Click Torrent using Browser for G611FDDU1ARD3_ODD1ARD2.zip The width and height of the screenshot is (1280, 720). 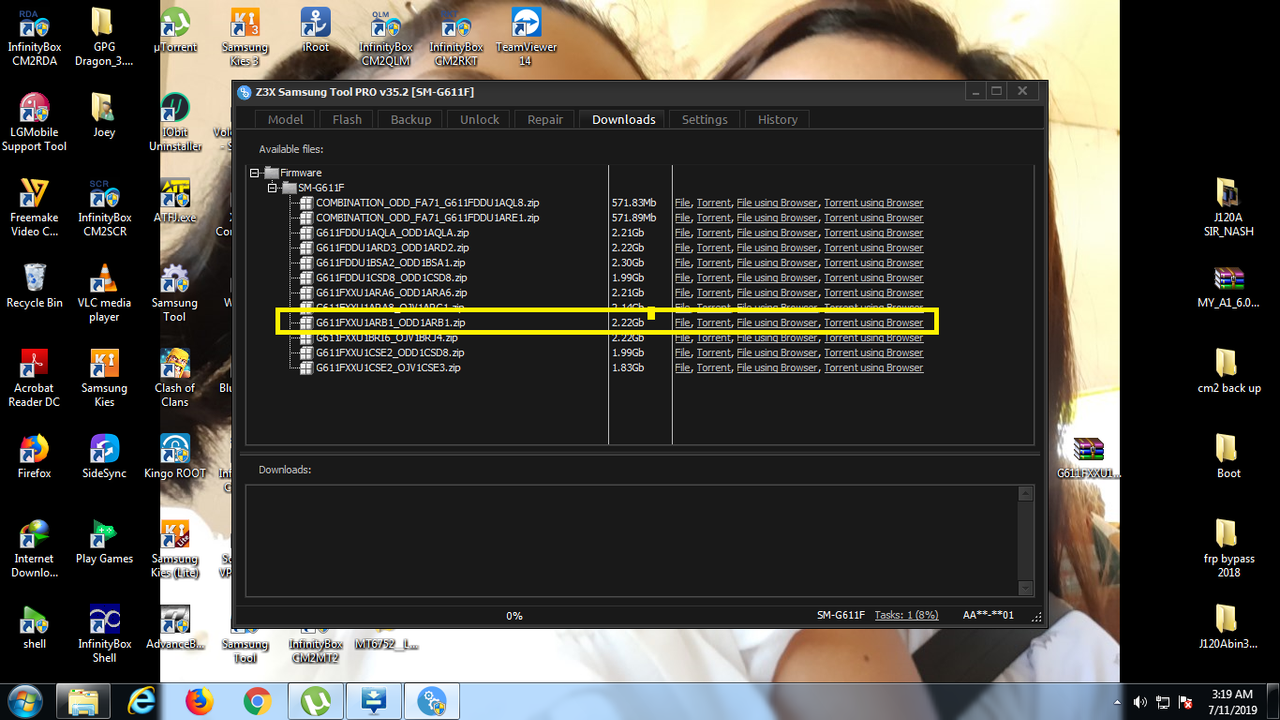tap(874, 248)
